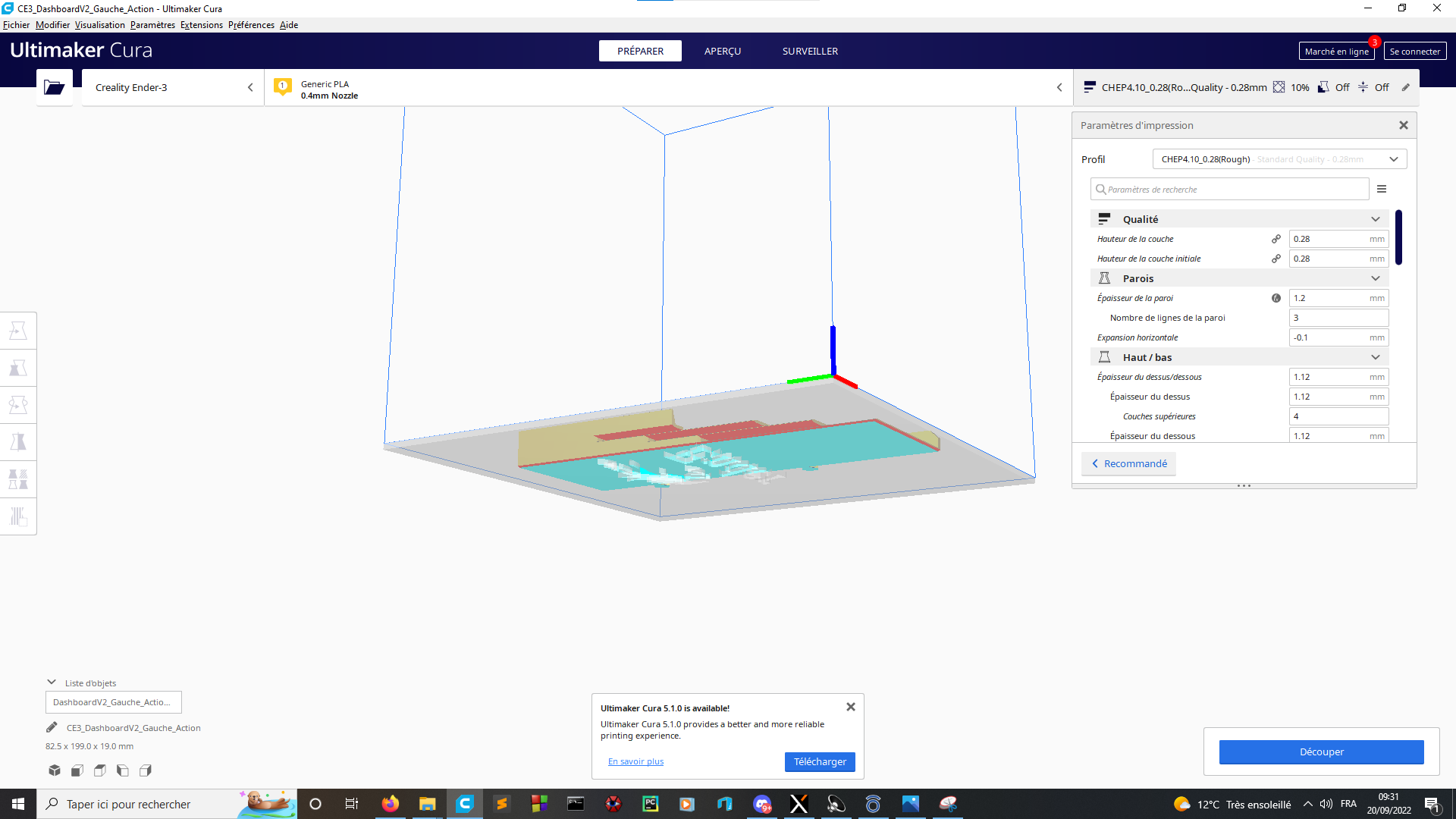Viewport: 1456px width, 819px height.
Task: Switch to top view icon
Action: click(x=100, y=770)
